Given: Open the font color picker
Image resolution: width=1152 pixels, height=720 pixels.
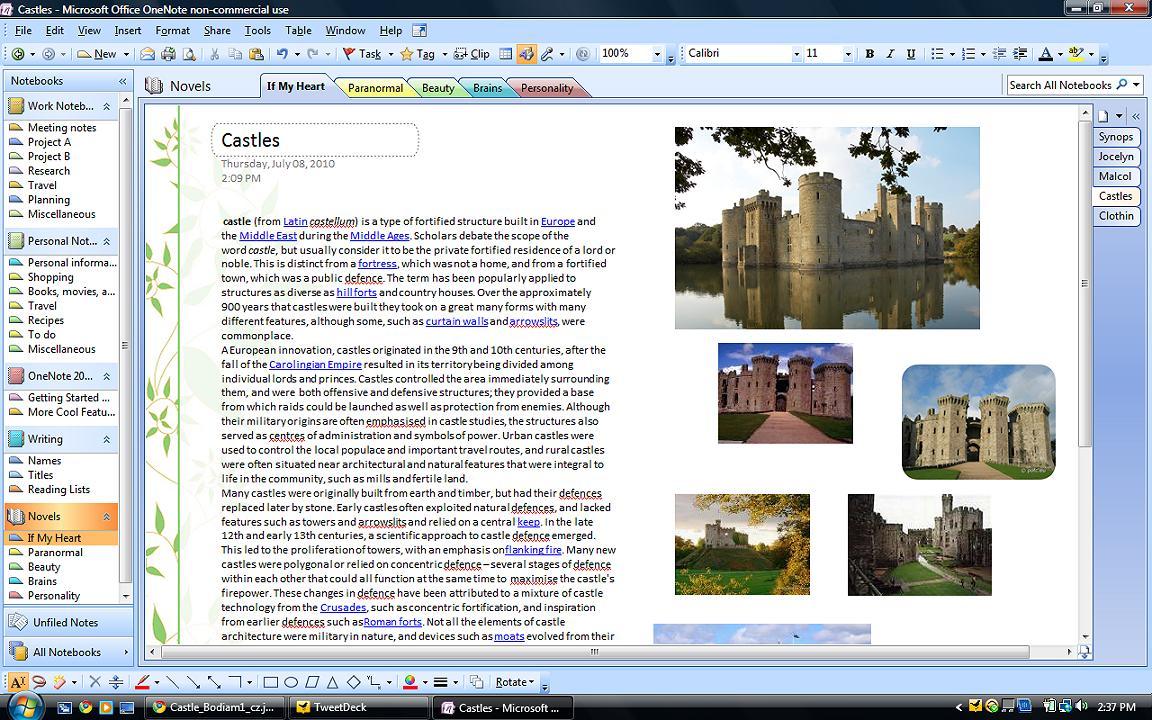Looking at the screenshot, I should point(1046,53).
